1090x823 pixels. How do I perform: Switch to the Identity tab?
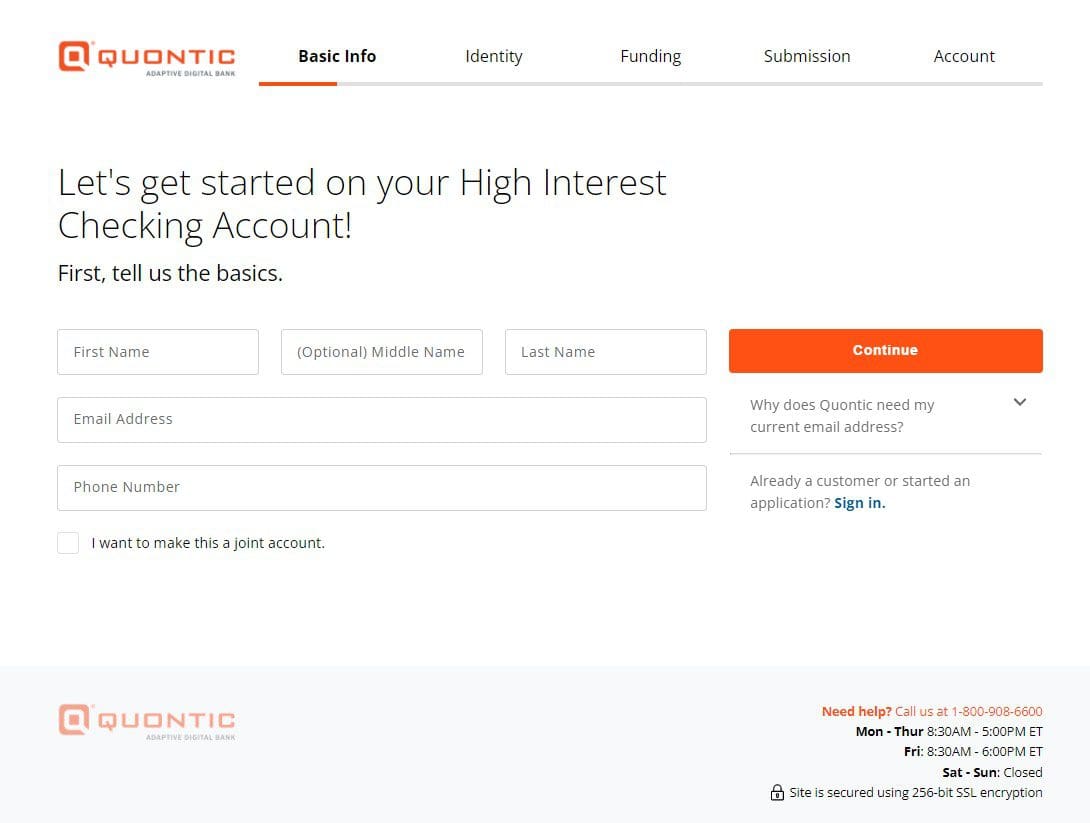point(494,56)
